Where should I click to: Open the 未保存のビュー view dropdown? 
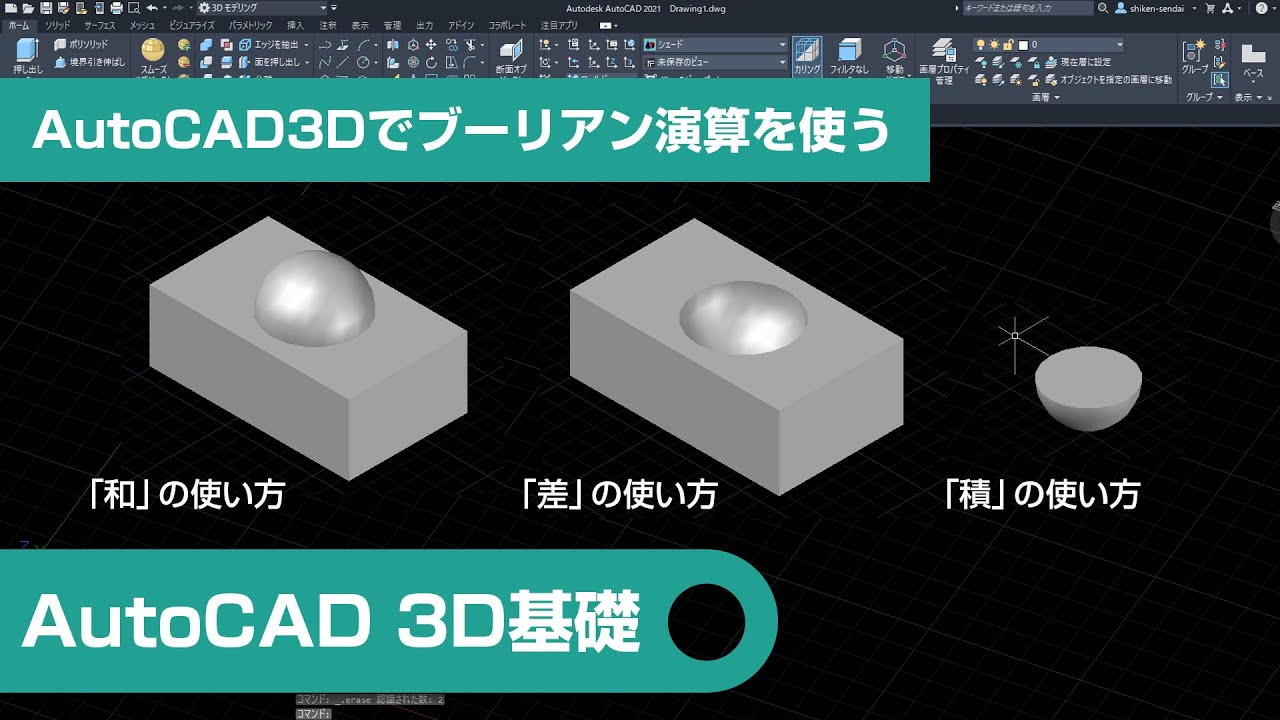click(715, 62)
